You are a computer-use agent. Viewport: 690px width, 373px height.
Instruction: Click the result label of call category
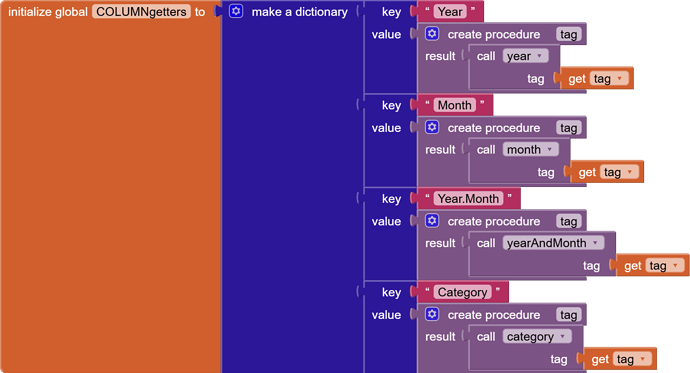(x=440, y=337)
